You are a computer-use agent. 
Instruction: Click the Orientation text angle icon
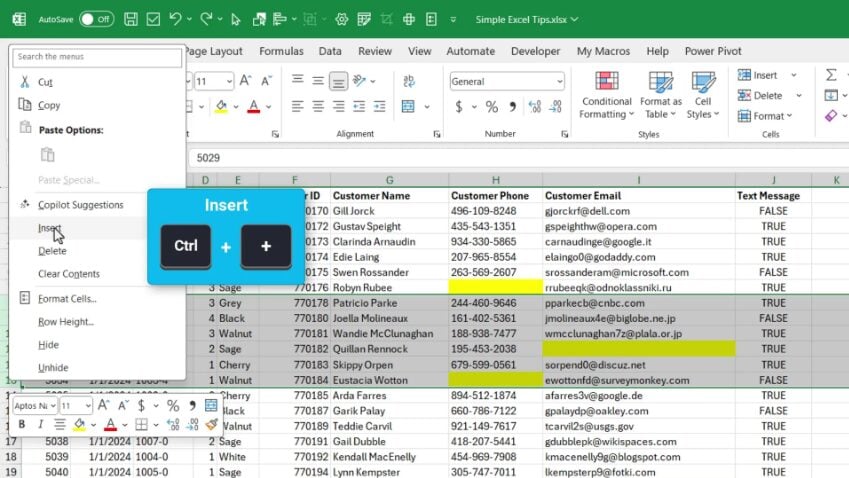(x=359, y=81)
